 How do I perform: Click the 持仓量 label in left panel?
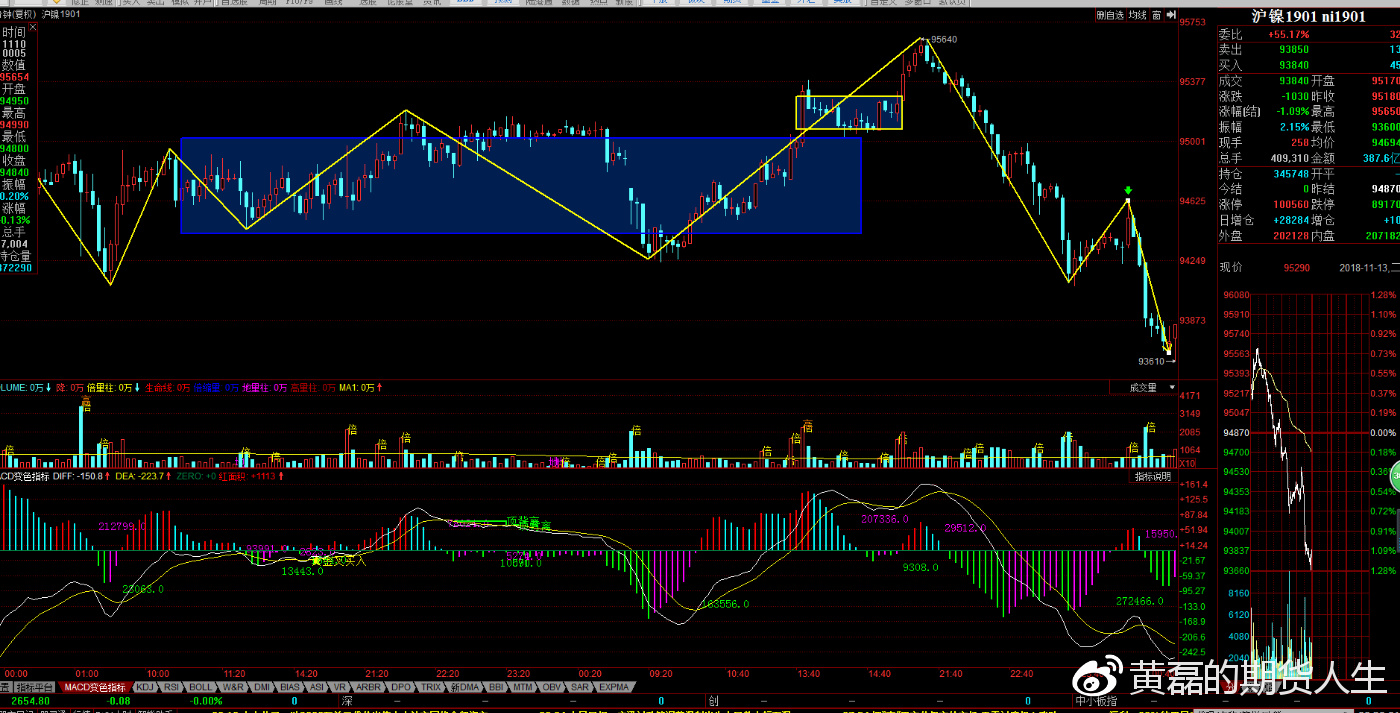point(14,256)
